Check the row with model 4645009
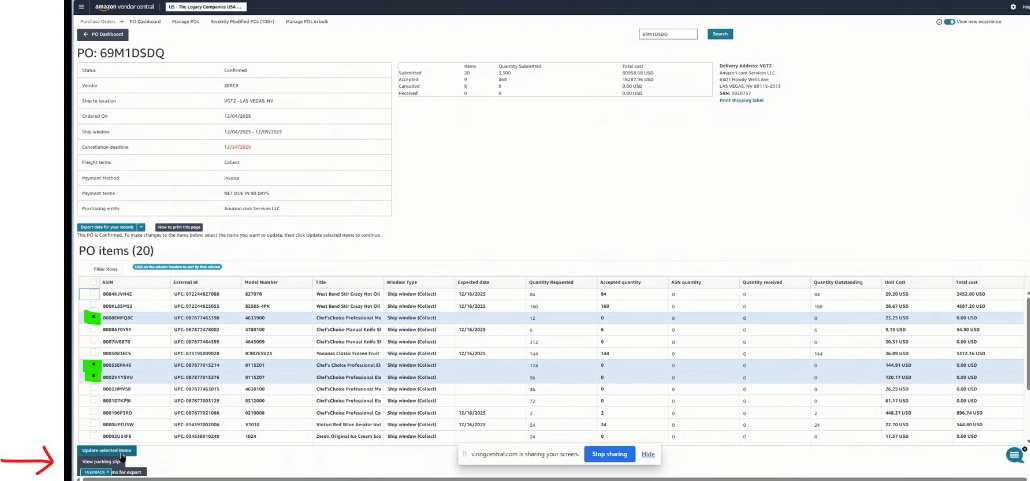The width and height of the screenshot is (1030, 481). [x=93, y=341]
